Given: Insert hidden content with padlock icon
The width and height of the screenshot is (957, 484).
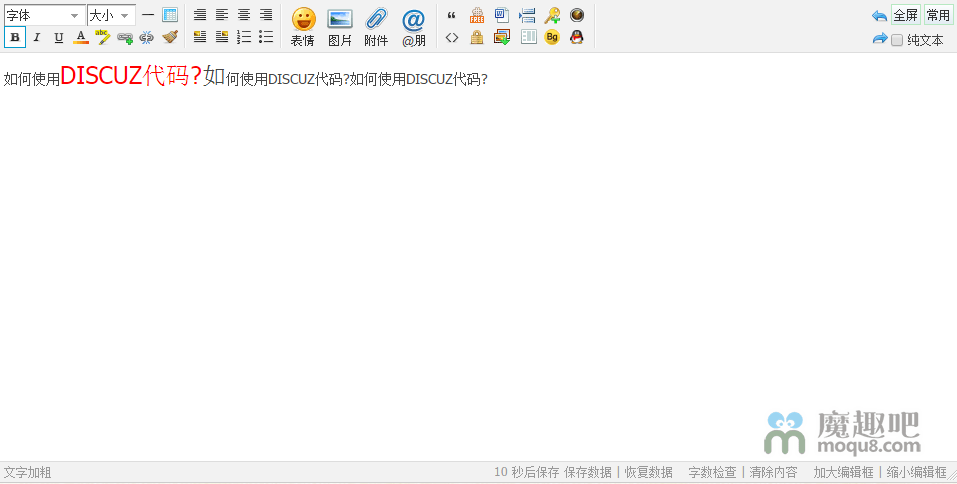Looking at the screenshot, I should pyautogui.click(x=477, y=38).
